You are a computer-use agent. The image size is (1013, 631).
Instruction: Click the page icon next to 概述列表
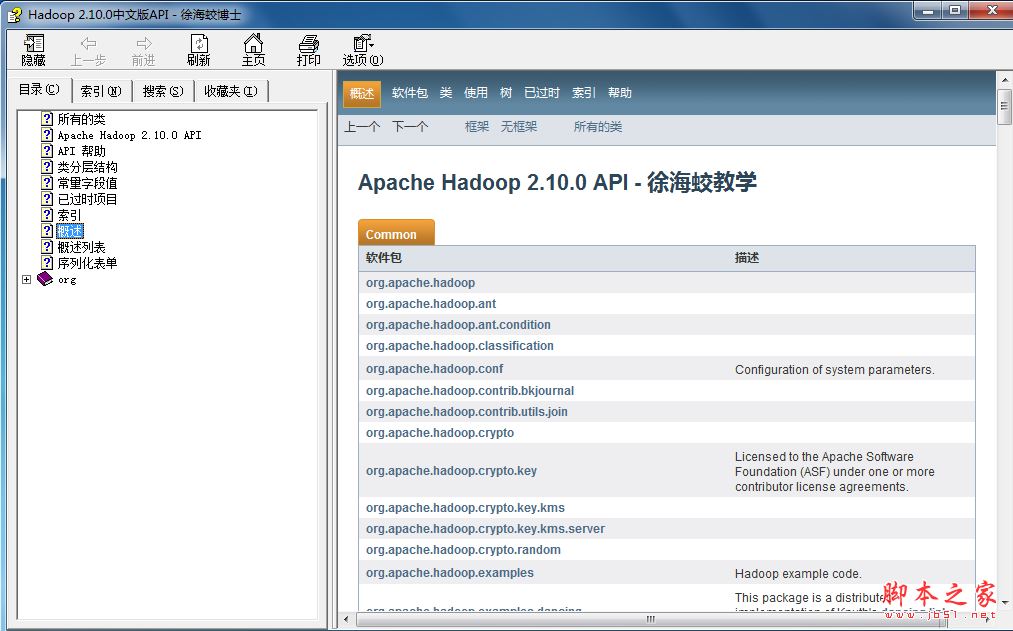[x=47, y=247]
